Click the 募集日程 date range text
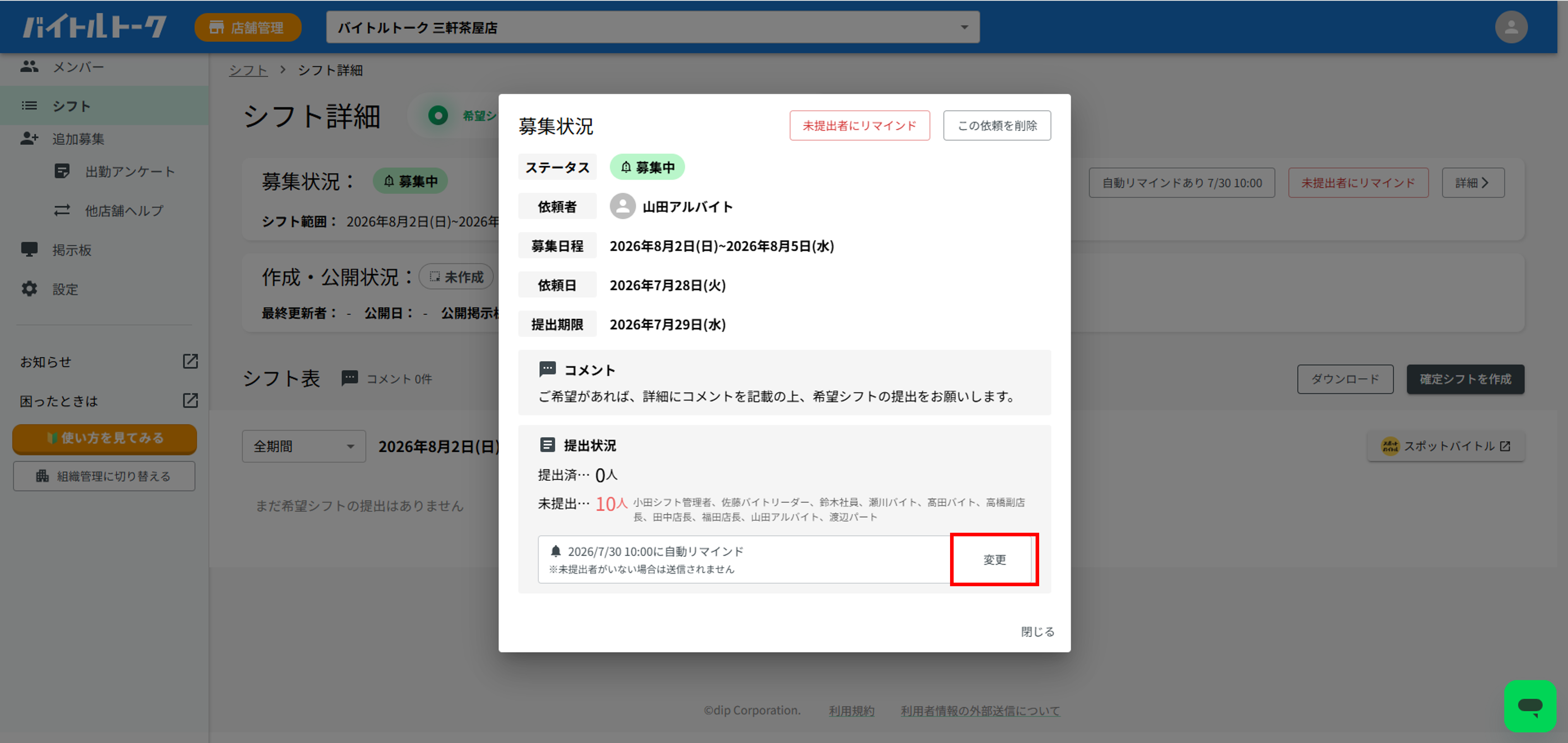This screenshot has height=743, width=1568. (x=722, y=246)
